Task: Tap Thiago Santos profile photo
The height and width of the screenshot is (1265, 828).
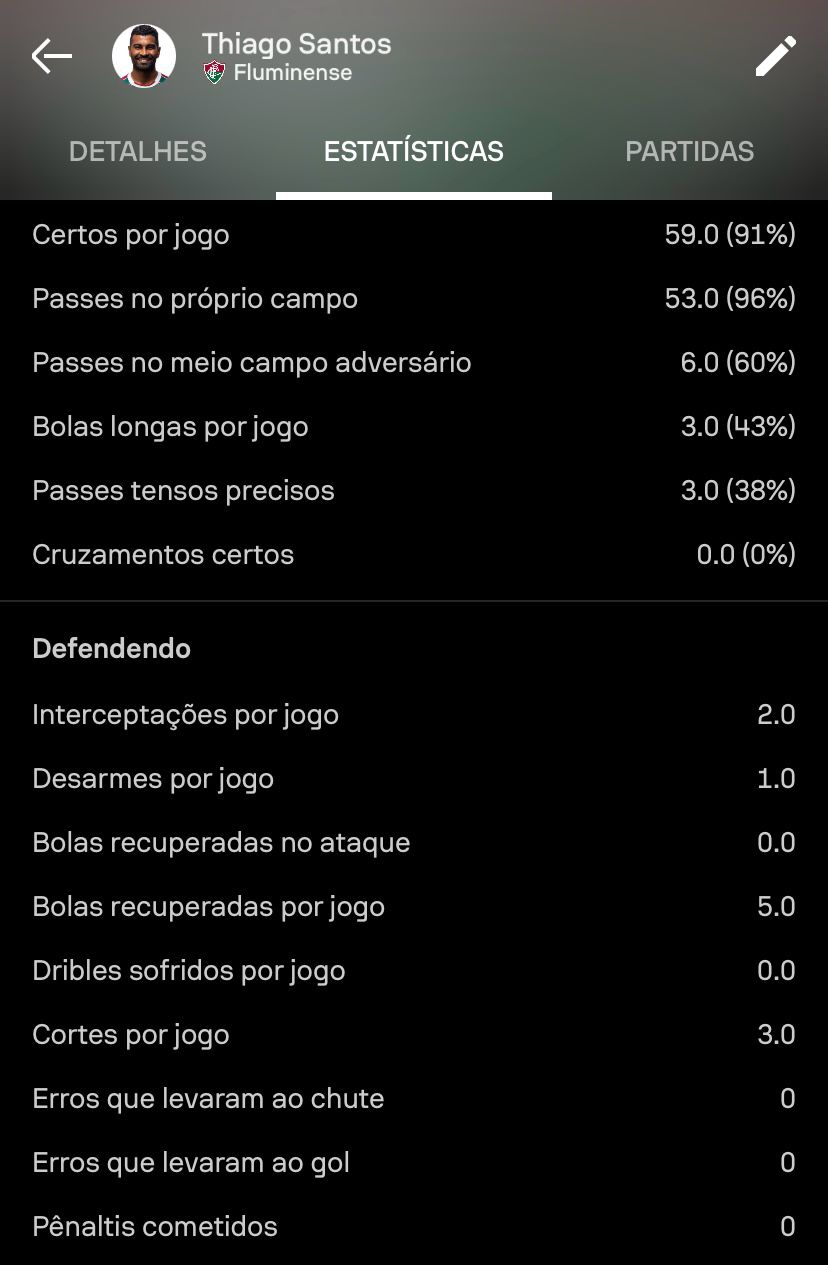Action: coord(144,57)
